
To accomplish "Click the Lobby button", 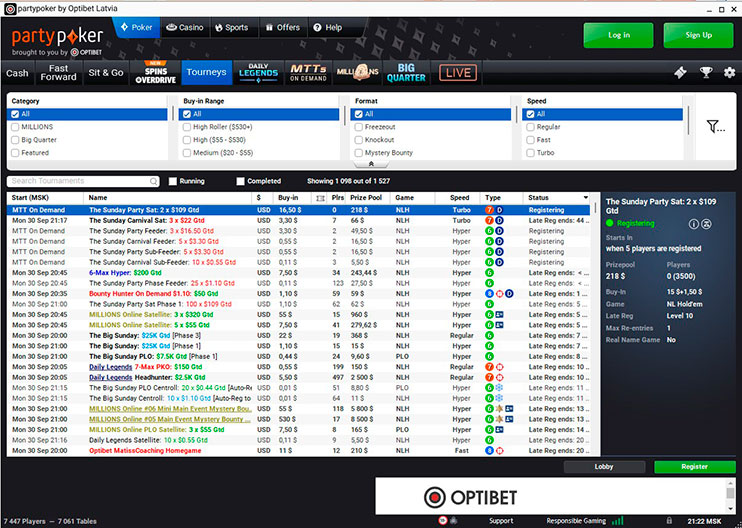I will click(604, 467).
